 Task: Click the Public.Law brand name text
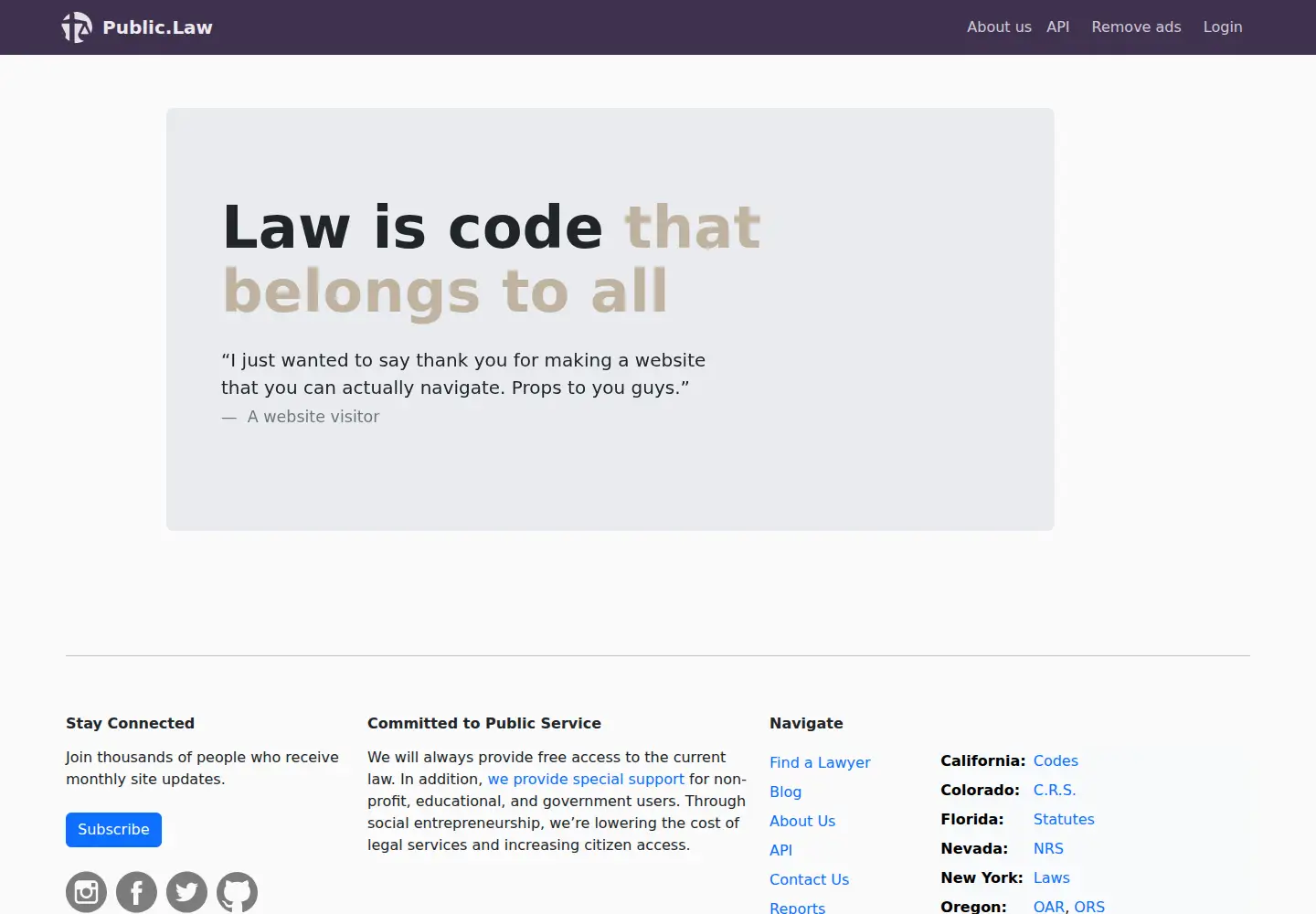pos(157,27)
